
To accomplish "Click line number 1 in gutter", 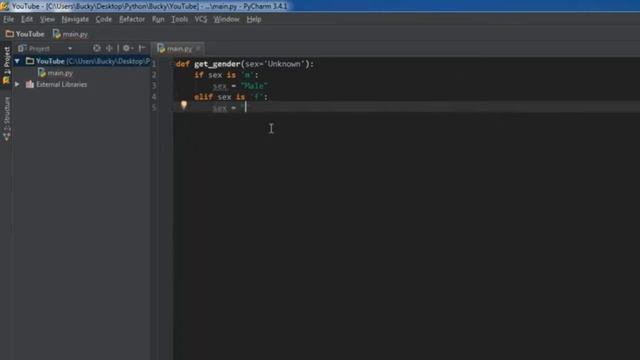I will [x=154, y=64].
